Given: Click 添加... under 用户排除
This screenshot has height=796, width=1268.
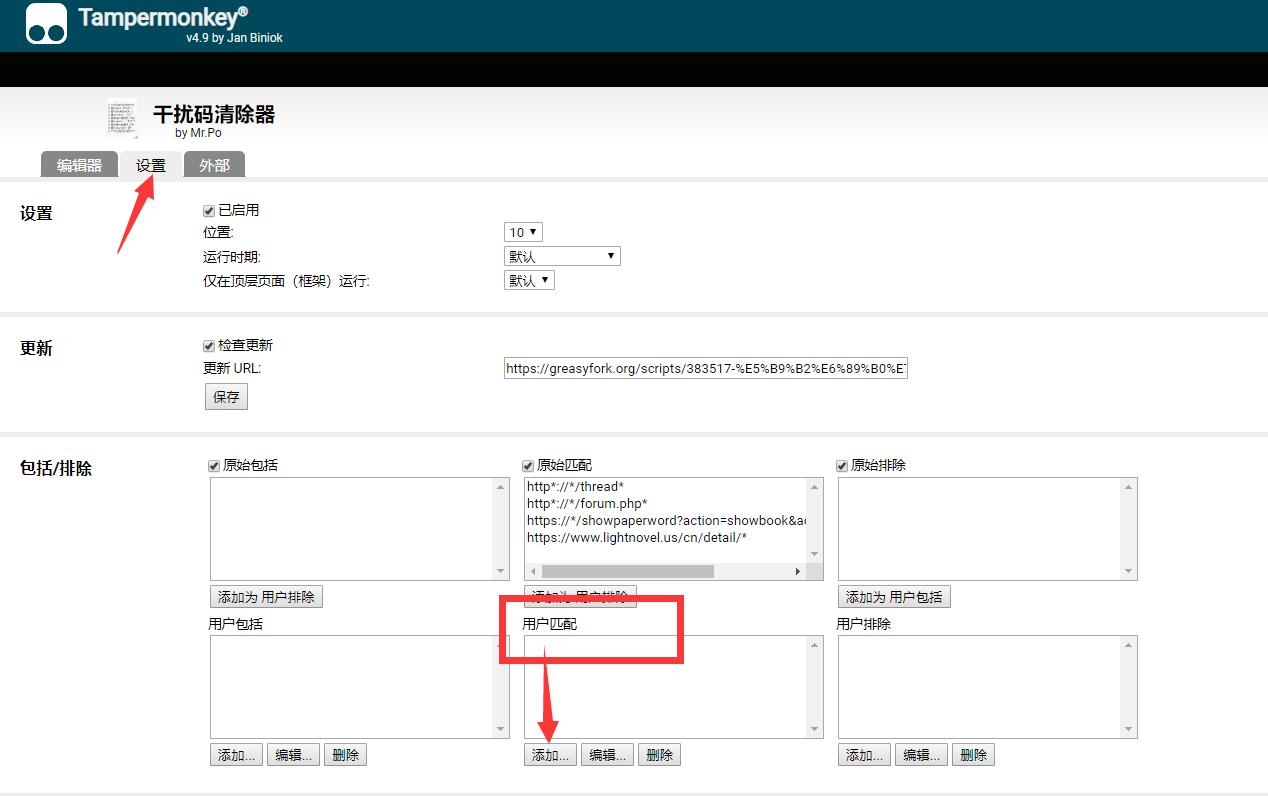Looking at the screenshot, I should [x=864, y=755].
